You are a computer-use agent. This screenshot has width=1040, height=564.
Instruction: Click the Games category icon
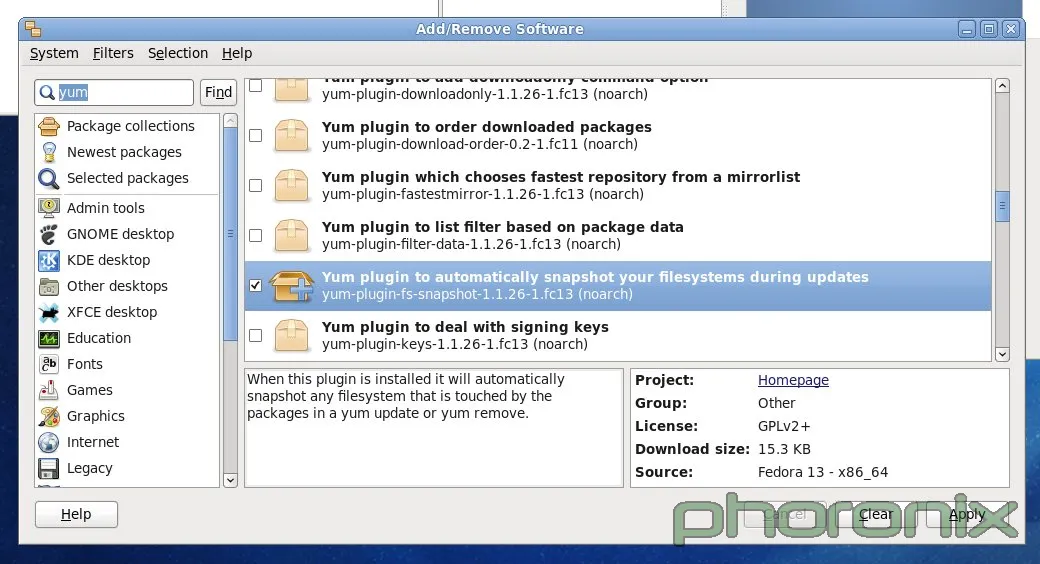click(49, 390)
